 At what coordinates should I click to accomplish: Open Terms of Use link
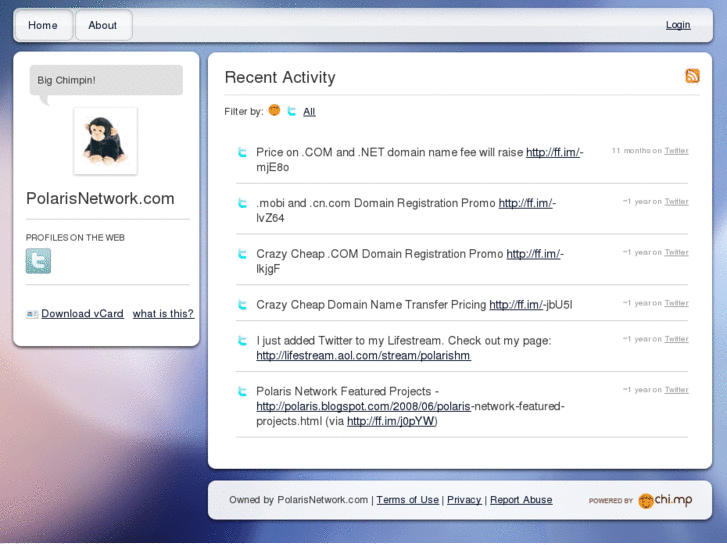408,500
